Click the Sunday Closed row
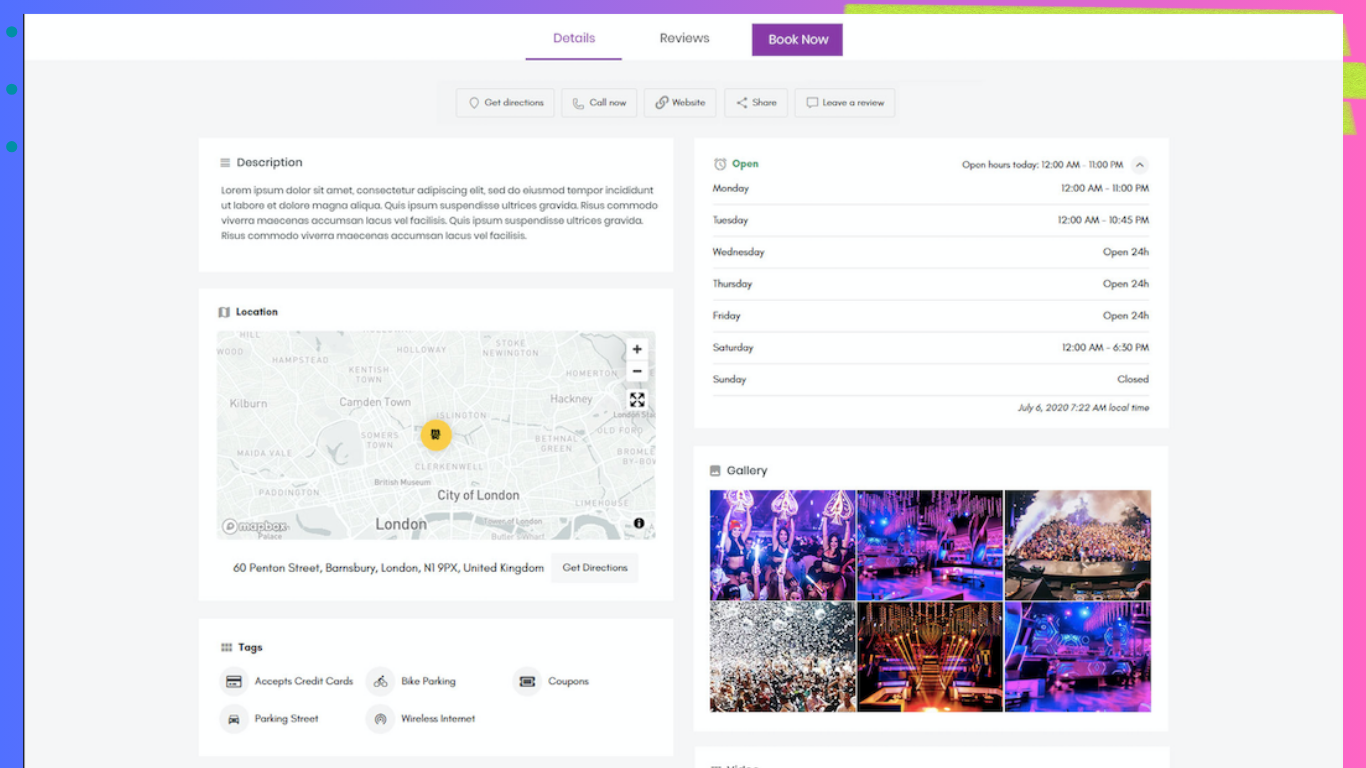The width and height of the screenshot is (1366, 768). (x=930, y=380)
